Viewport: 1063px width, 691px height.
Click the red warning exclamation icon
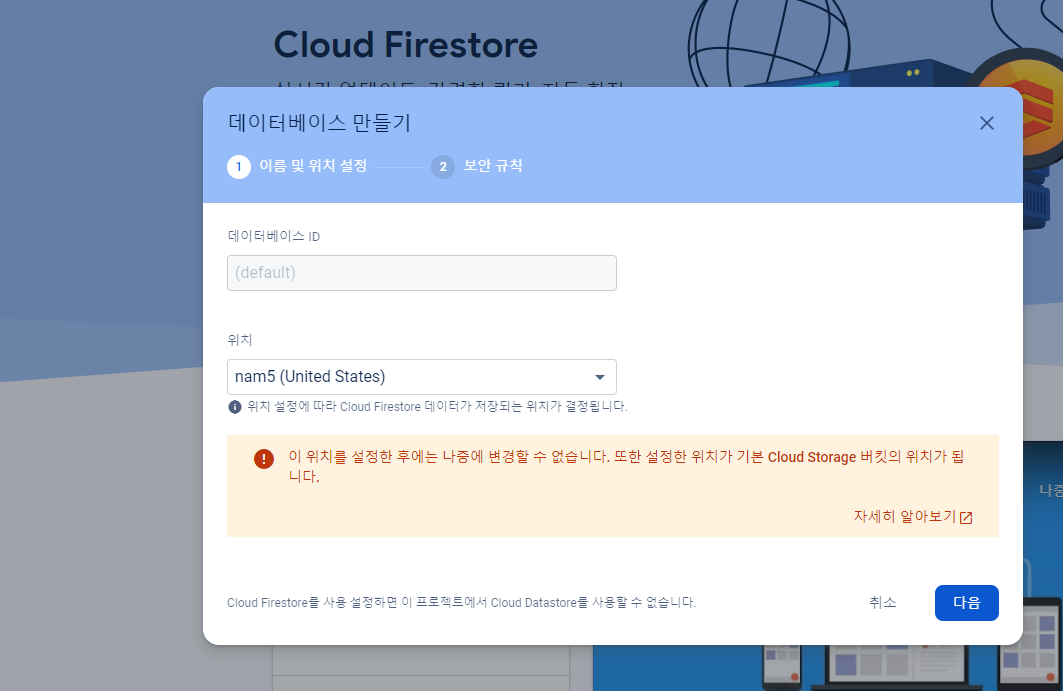click(x=264, y=459)
